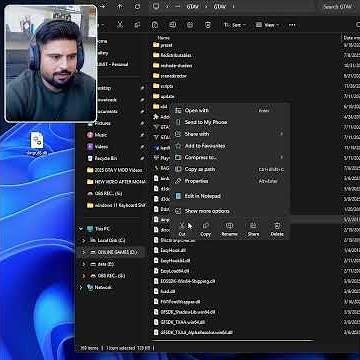
Task: Choose Add to Favourites
Action: (230, 146)
